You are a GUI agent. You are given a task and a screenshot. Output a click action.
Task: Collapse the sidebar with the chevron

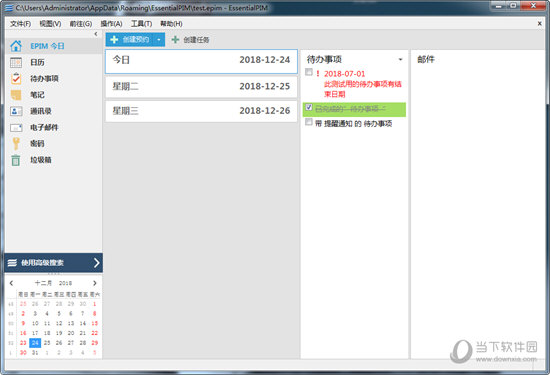coord(96,34)
